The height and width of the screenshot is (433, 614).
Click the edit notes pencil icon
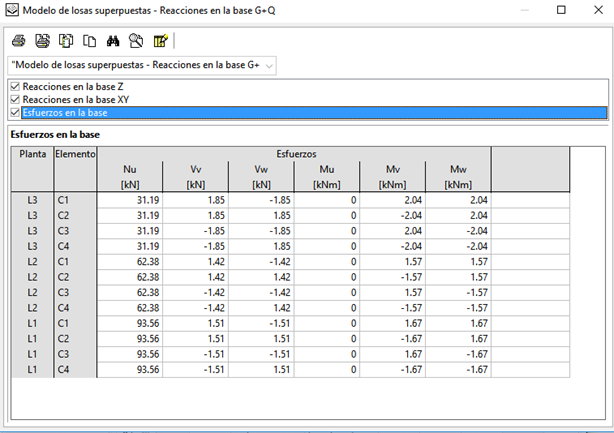click(x=160, y=41)
